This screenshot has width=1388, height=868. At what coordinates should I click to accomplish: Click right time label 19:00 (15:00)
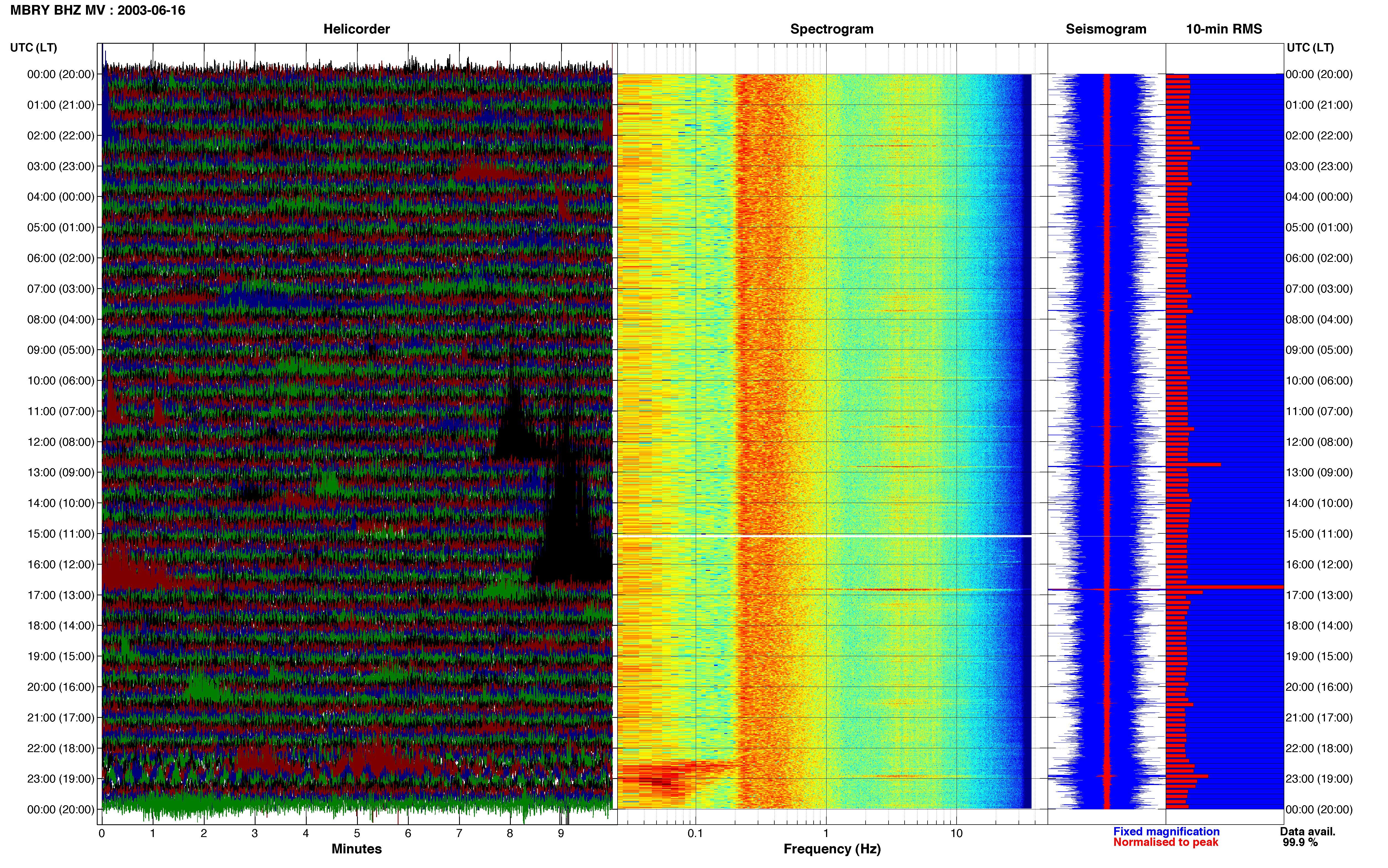pos(1319,656)
